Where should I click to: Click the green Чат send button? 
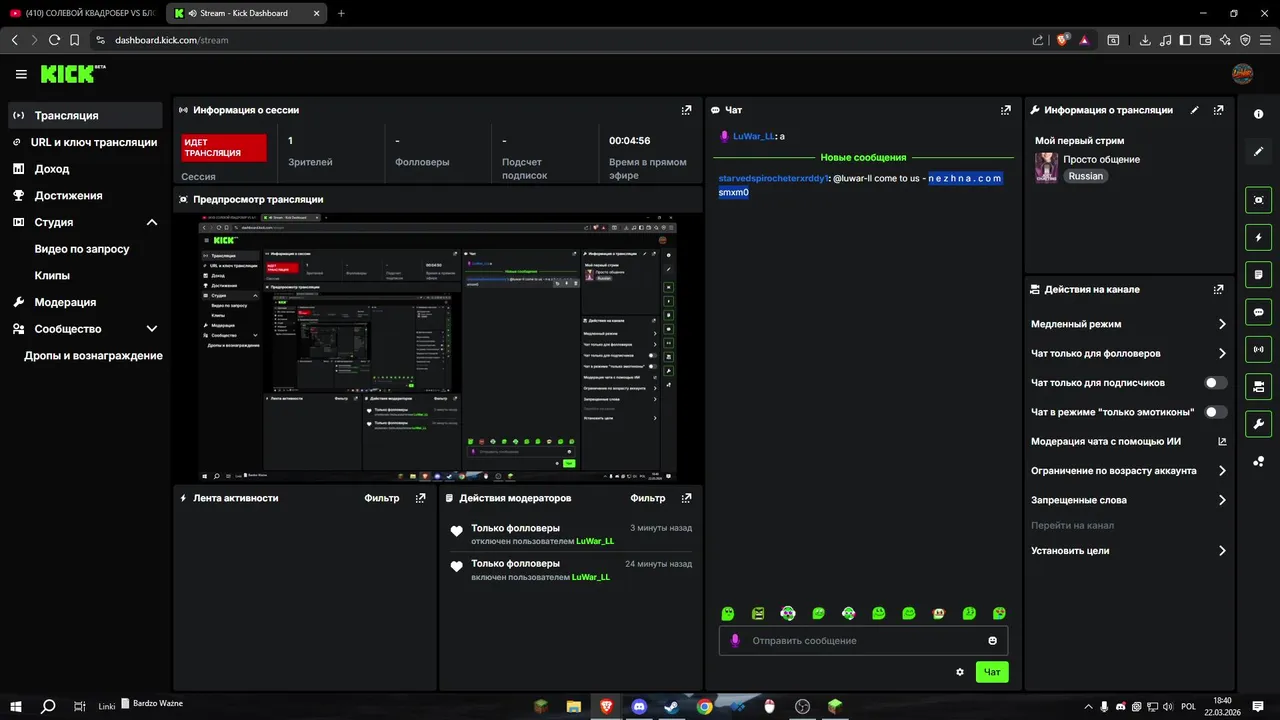coord(992,672)
